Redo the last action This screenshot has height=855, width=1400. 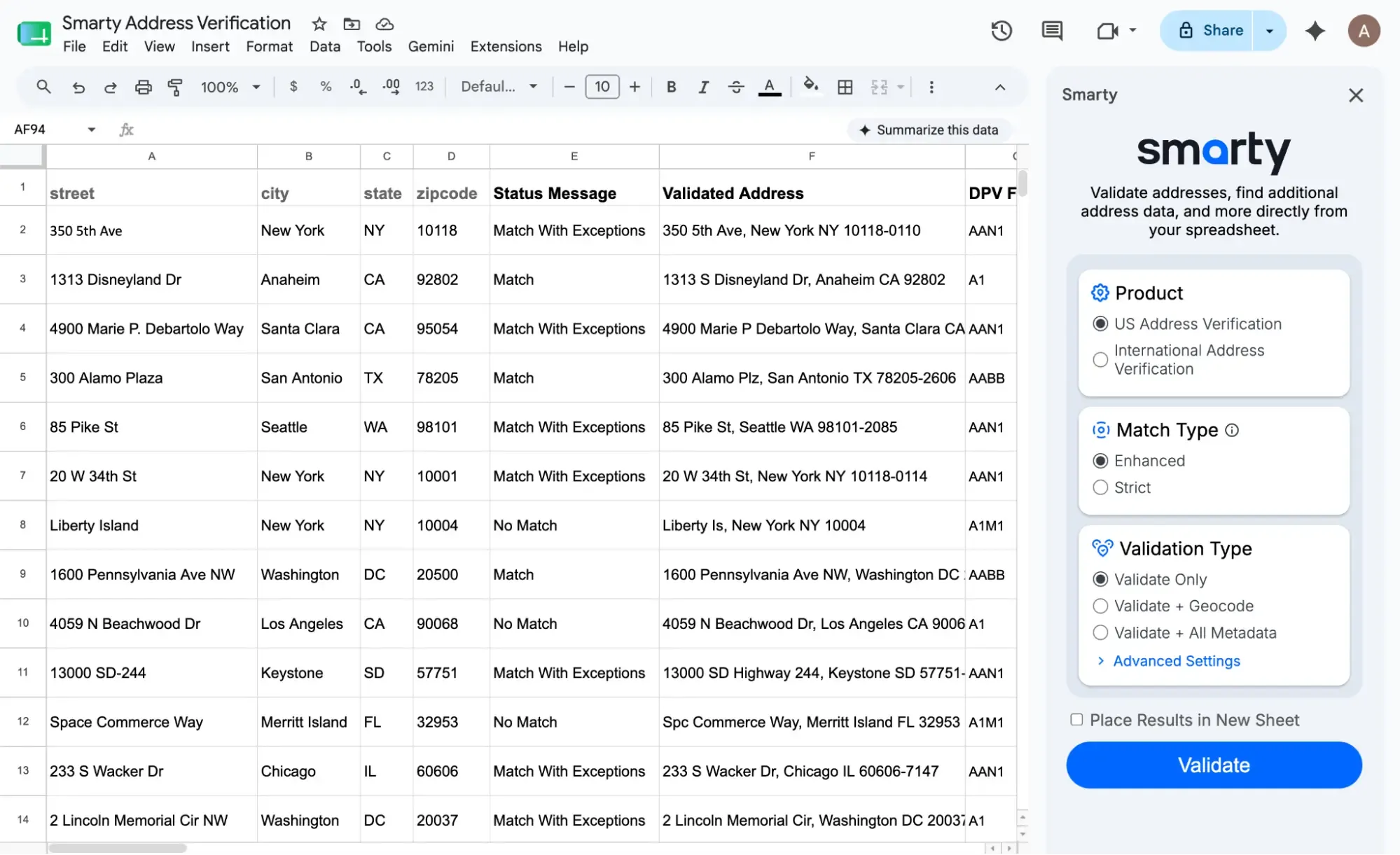(x=110, y=87)
